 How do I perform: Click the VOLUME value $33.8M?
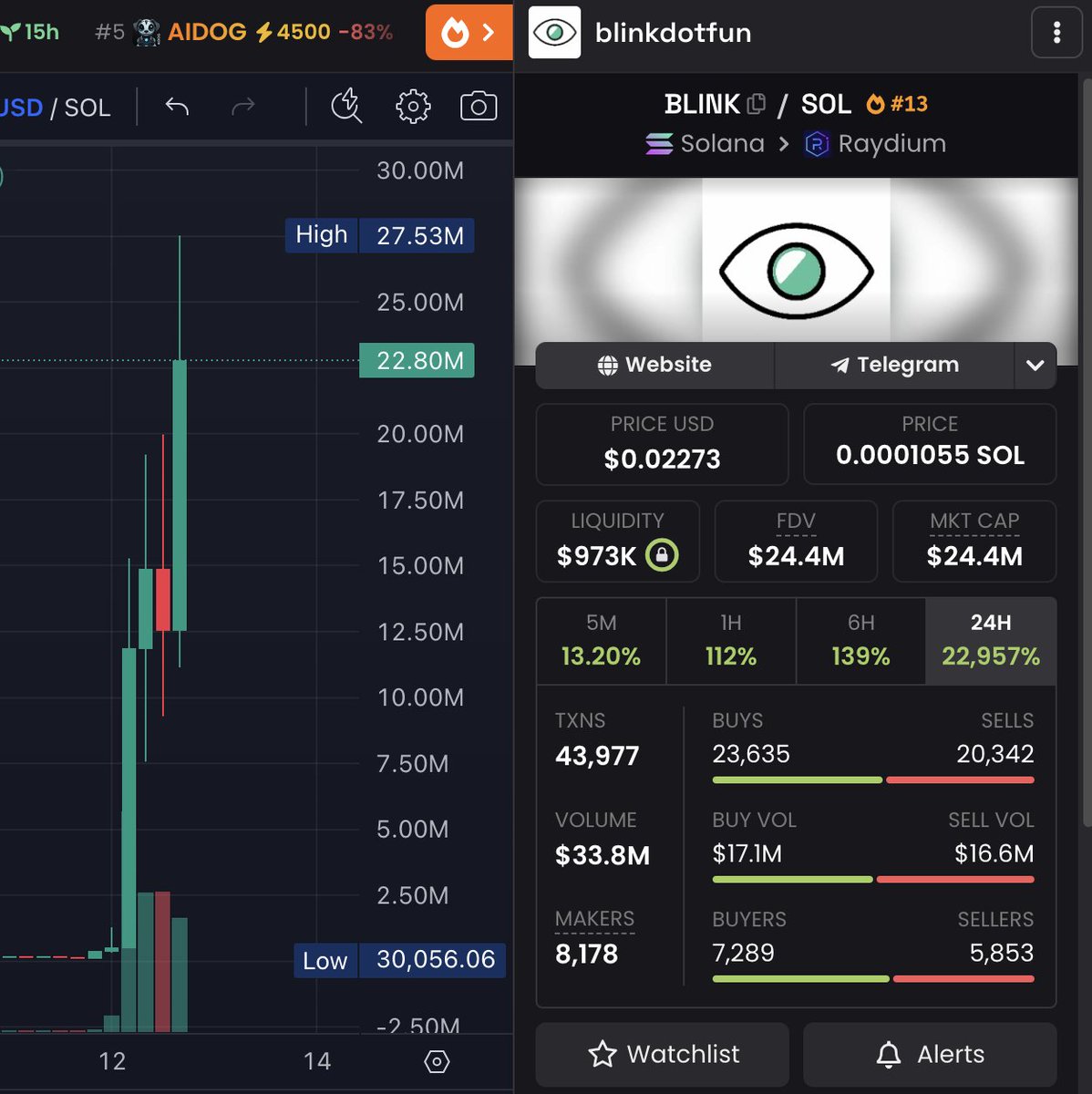(x=603, y=856)
